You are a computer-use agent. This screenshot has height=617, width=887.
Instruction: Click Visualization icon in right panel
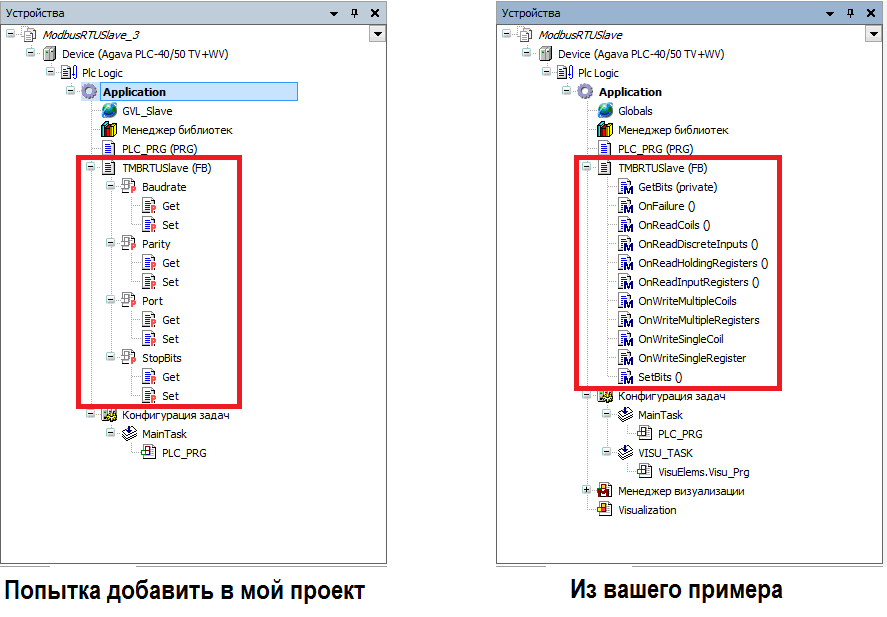(x=605, y=510)
